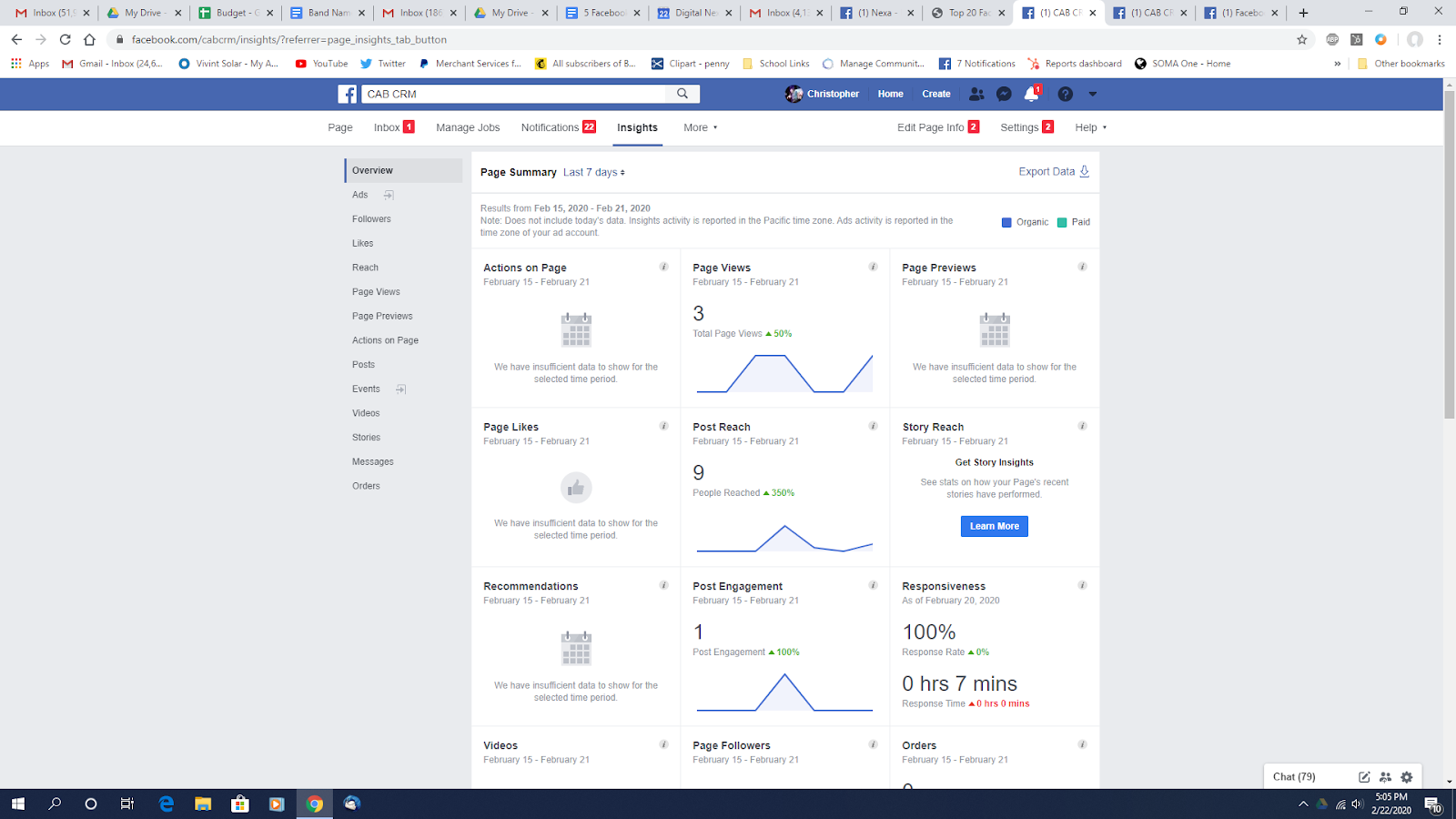Click the Actions on Page info icon
Viewport: 1456px width, 819px height.
[663, 267]
